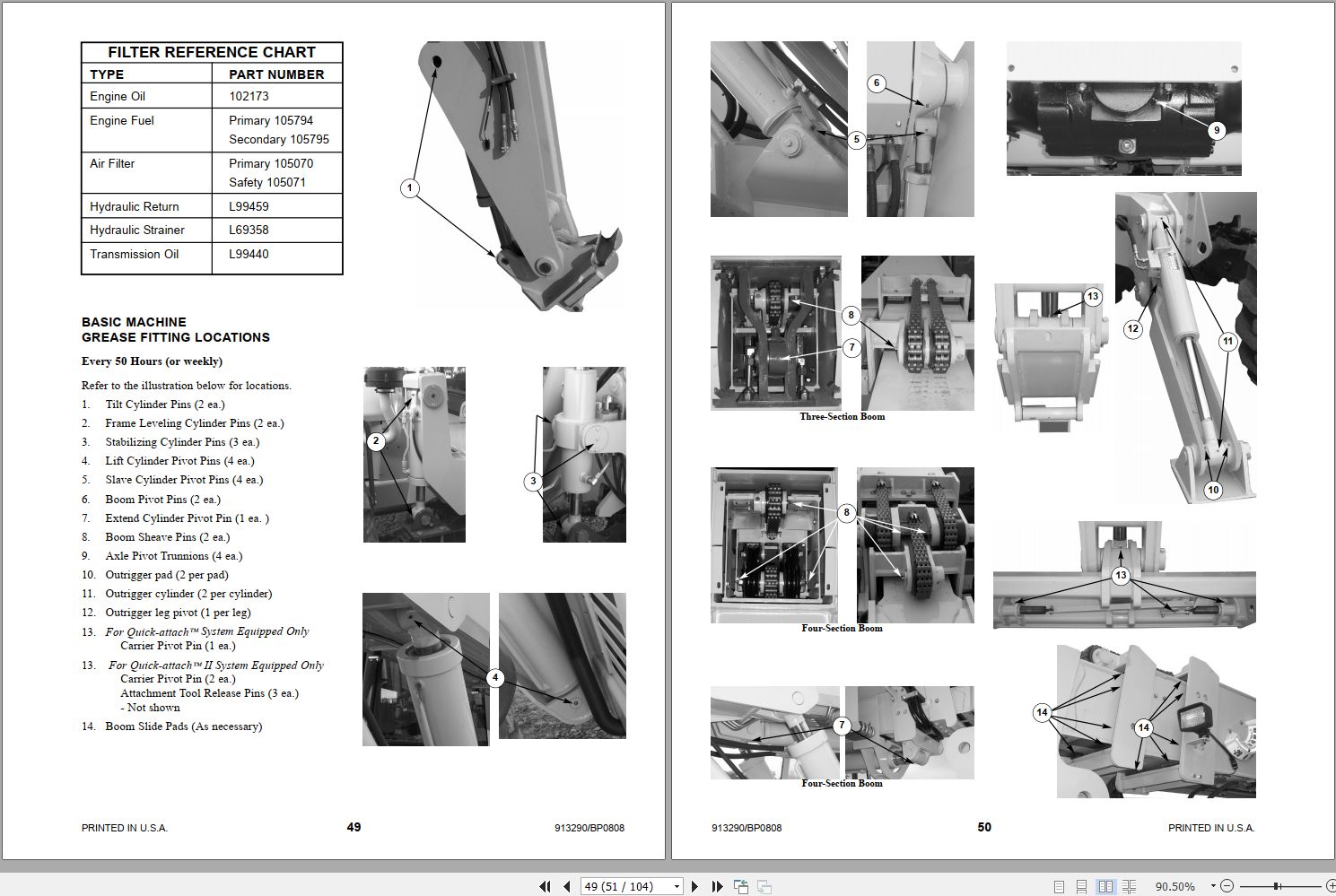Image resolution: width=1336 pixels, height=896 pixels.
Task: Click the zoom out minus button
Action: (1227, 885)
